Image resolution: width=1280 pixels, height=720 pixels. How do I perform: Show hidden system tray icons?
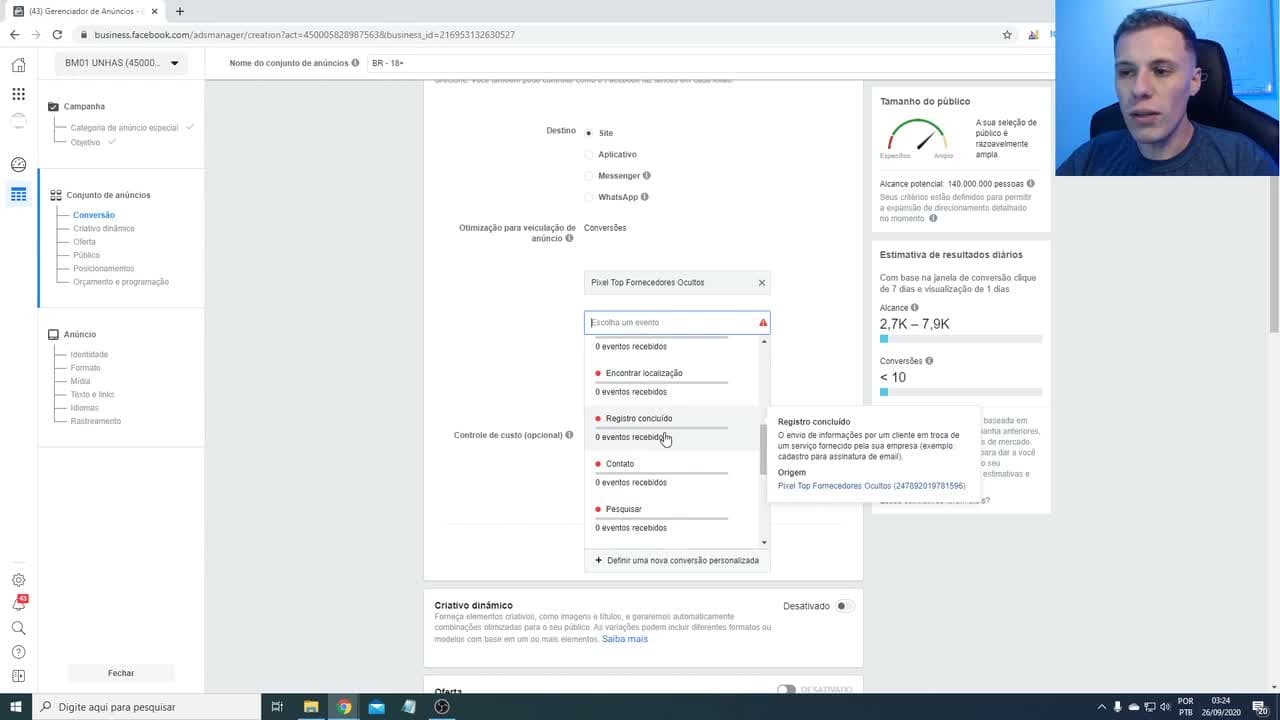tap(1100, 707)
